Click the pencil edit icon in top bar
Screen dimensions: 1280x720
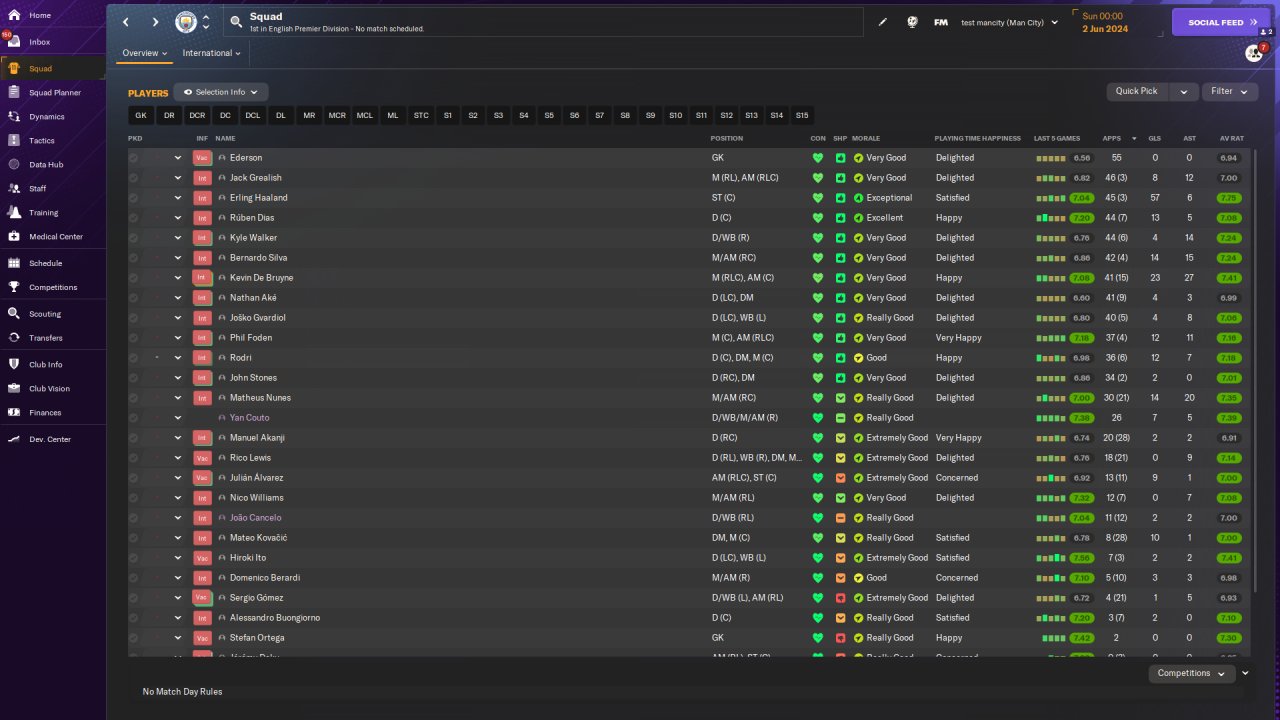pos(883,22)
